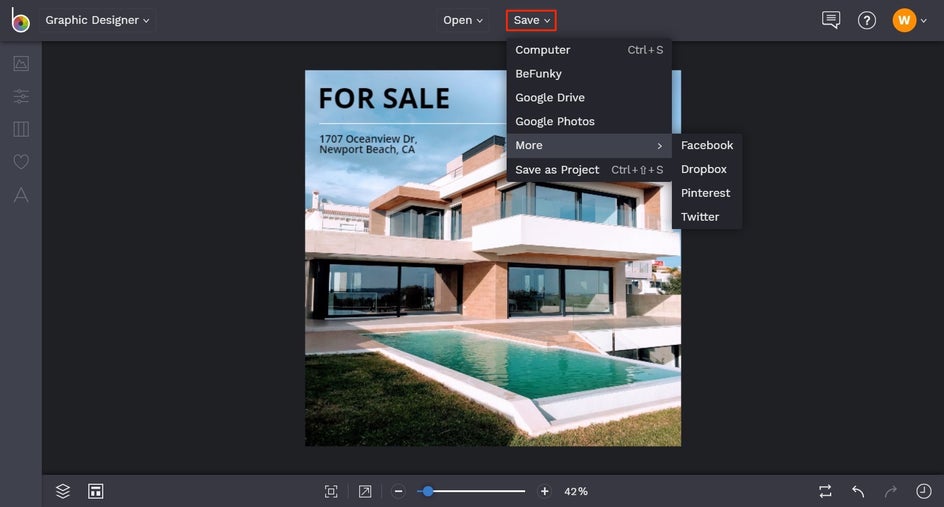Select the FOR SALE heading text

[x=384, y=99]
